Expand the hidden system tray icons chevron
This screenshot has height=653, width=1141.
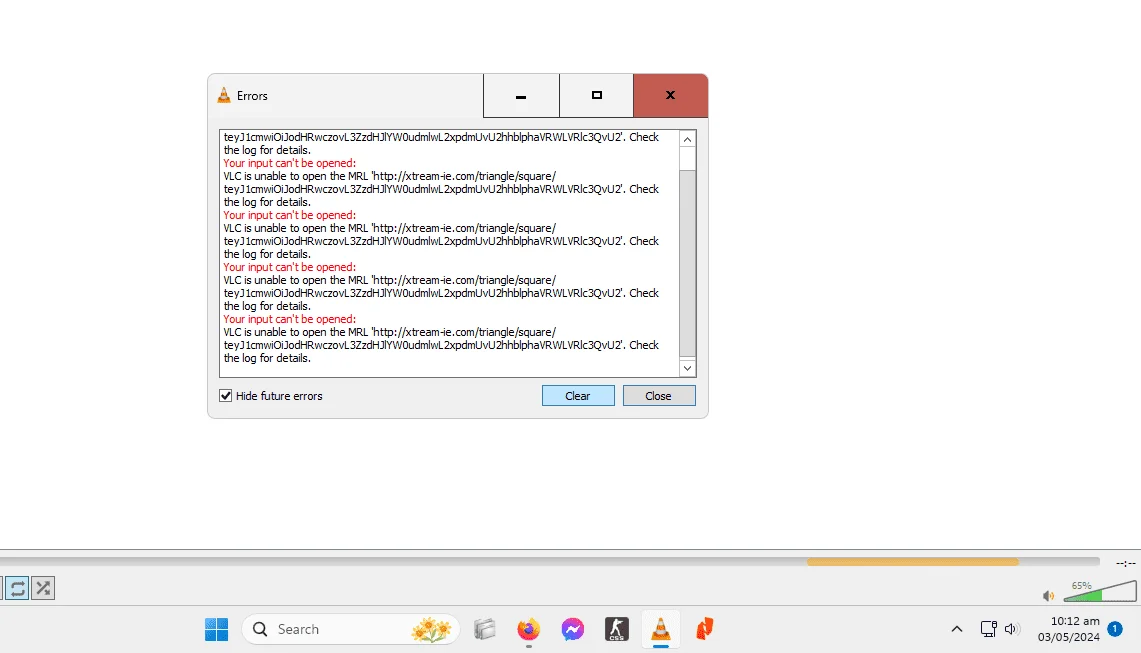point(957,629)
